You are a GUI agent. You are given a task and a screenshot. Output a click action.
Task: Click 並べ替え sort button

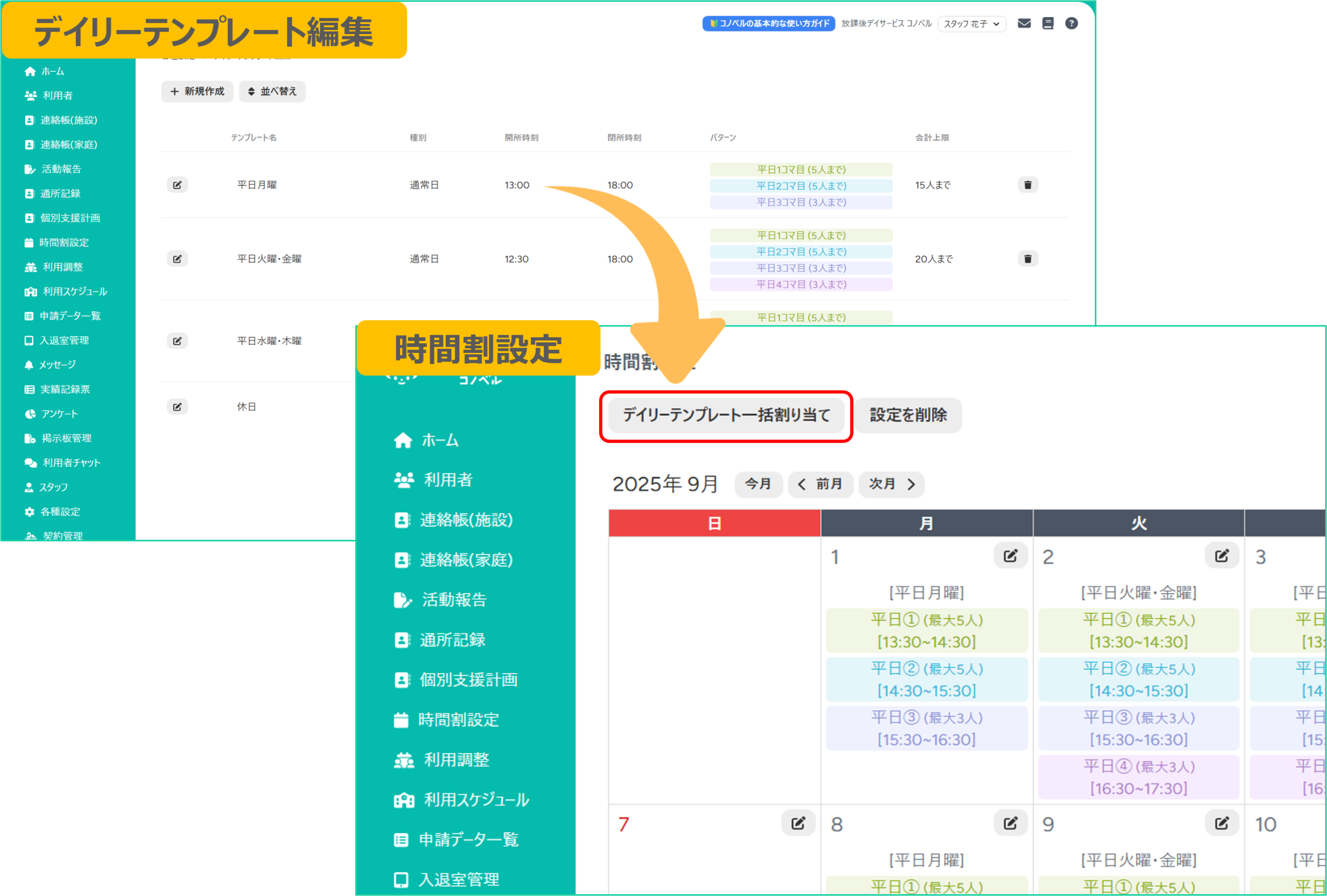(272, 91)
